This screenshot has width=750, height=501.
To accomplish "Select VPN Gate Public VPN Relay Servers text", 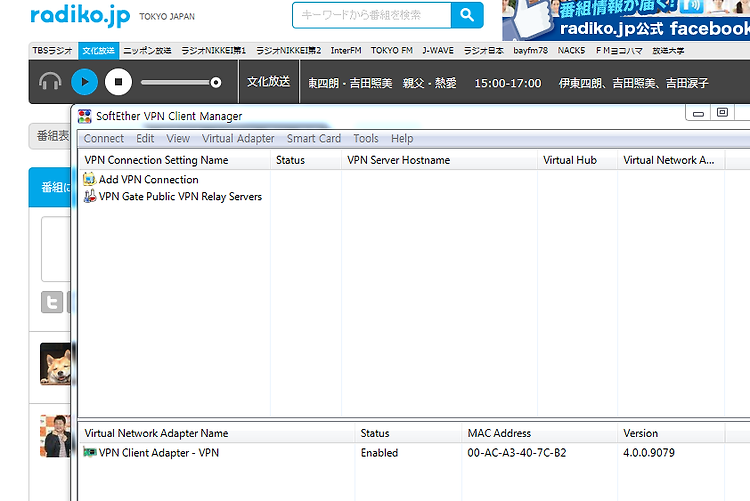I will [180, 197].
